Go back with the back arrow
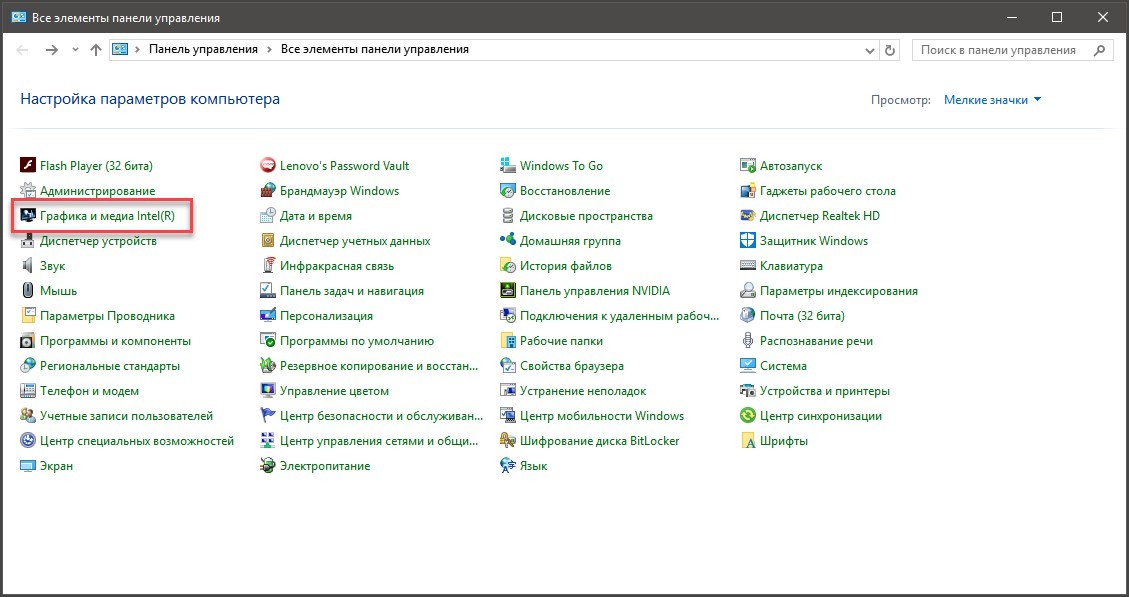The image size is (1129, 597). point(22,50)
